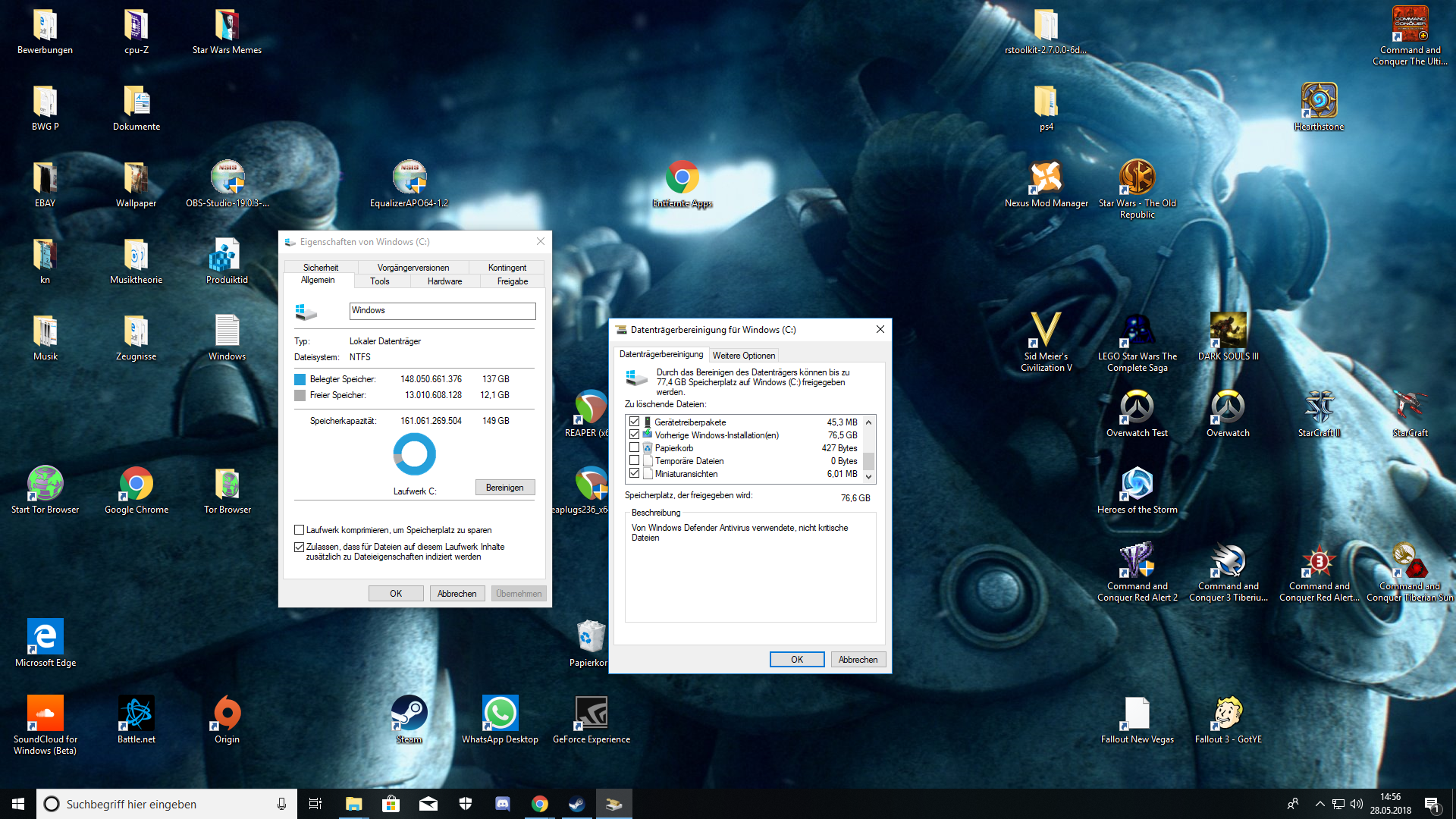Switch to Weitere Optionen tab
The height and width of the screenshot is (819, 1456).
(x=743, y=356)
